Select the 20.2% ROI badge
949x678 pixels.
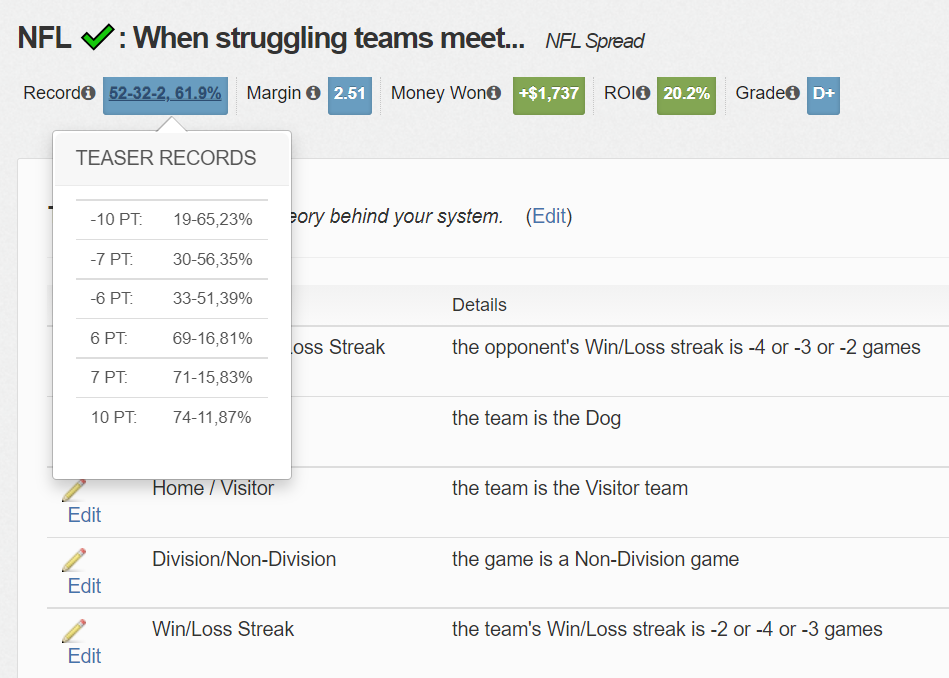(x=686, y=94)
